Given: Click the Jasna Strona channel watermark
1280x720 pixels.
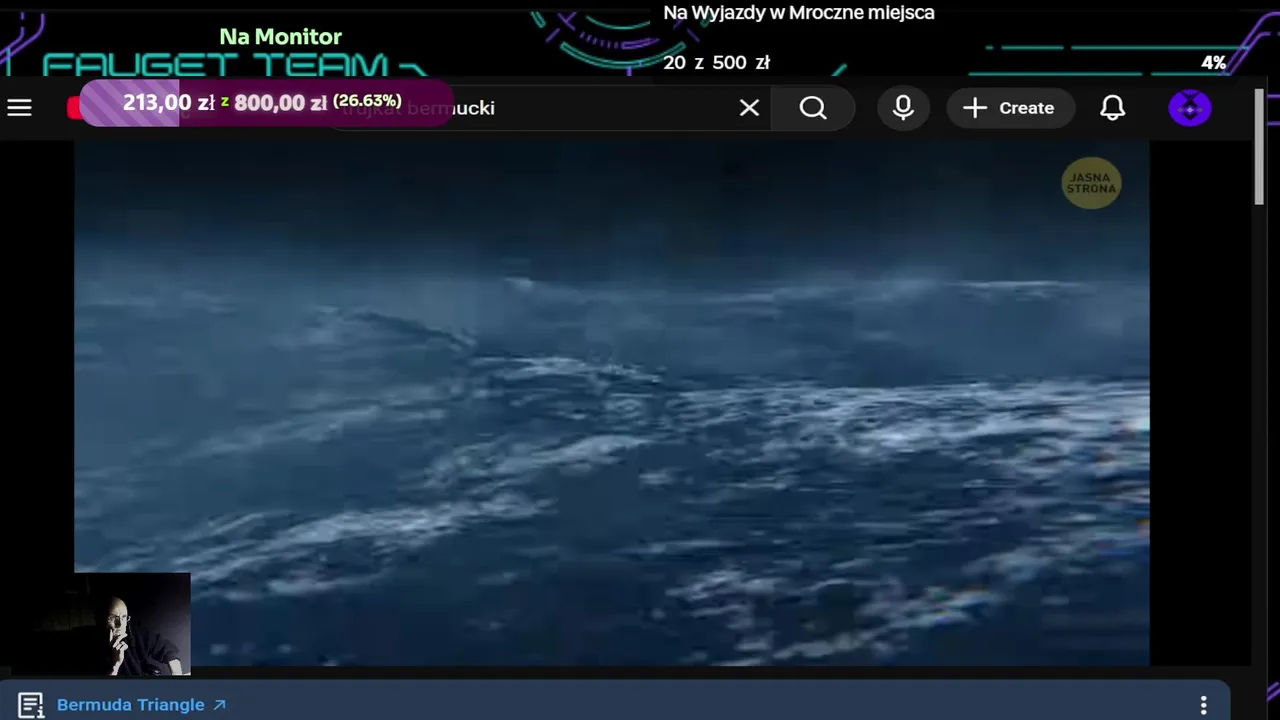Looking at the screenshot, I should [x=1091, y=183].
